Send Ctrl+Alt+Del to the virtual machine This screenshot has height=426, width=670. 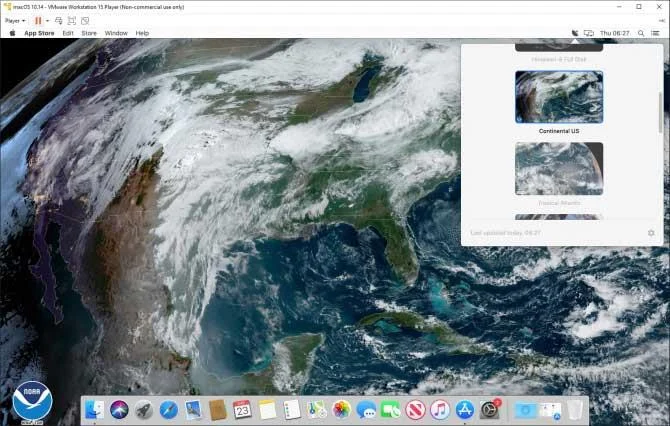(59, 21)
